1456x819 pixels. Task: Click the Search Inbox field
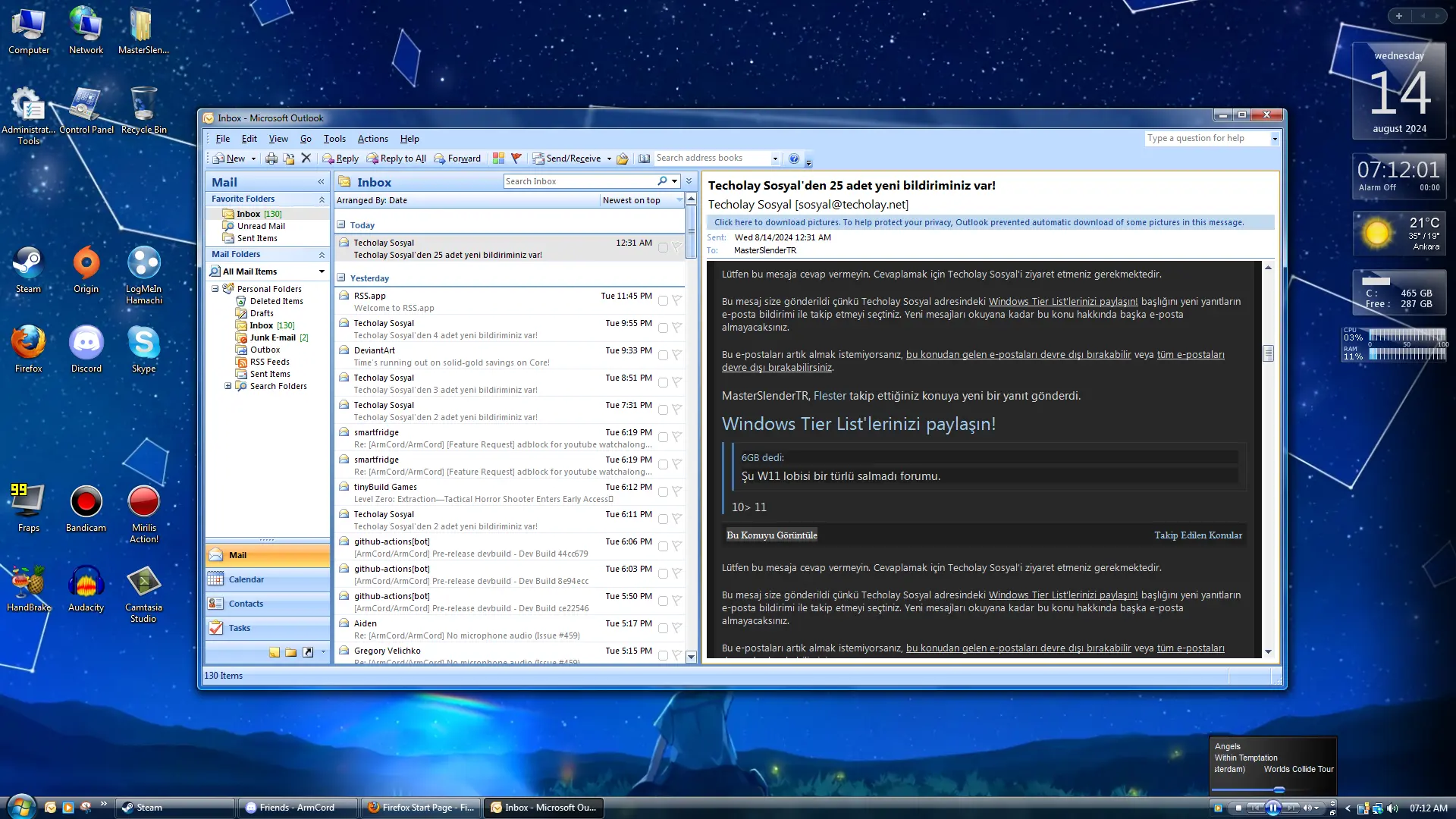(580, 181)
